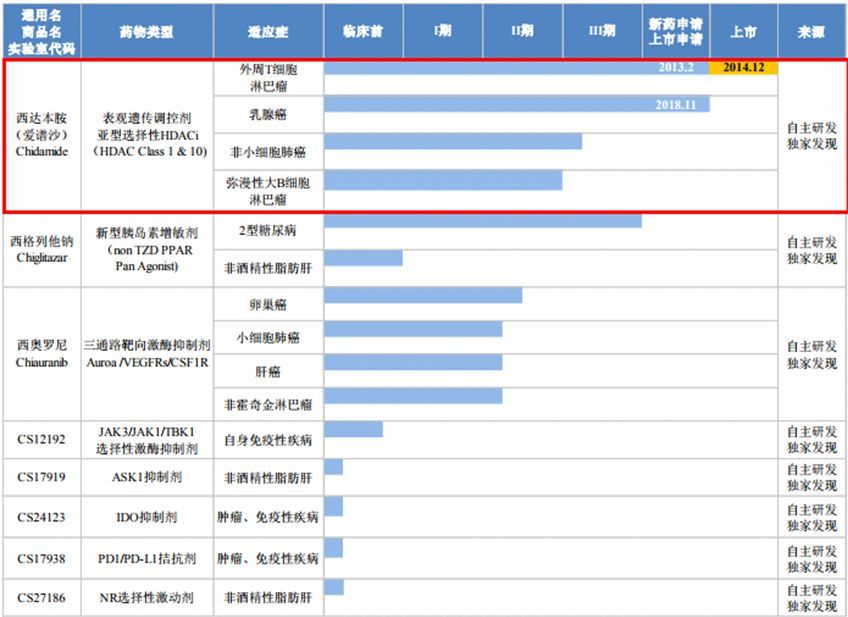Click the 来源 column header

point(812,31)
